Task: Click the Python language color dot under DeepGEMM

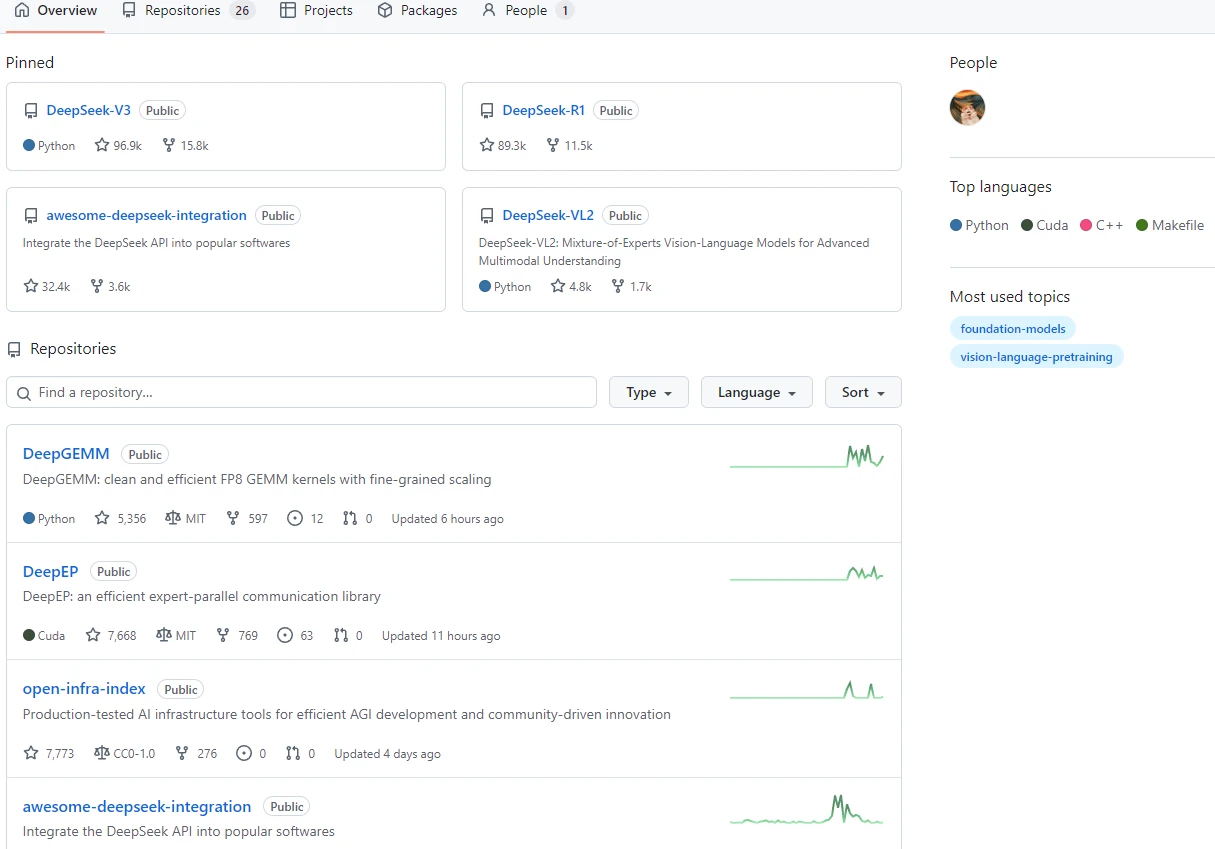Action: coord(27,518)
